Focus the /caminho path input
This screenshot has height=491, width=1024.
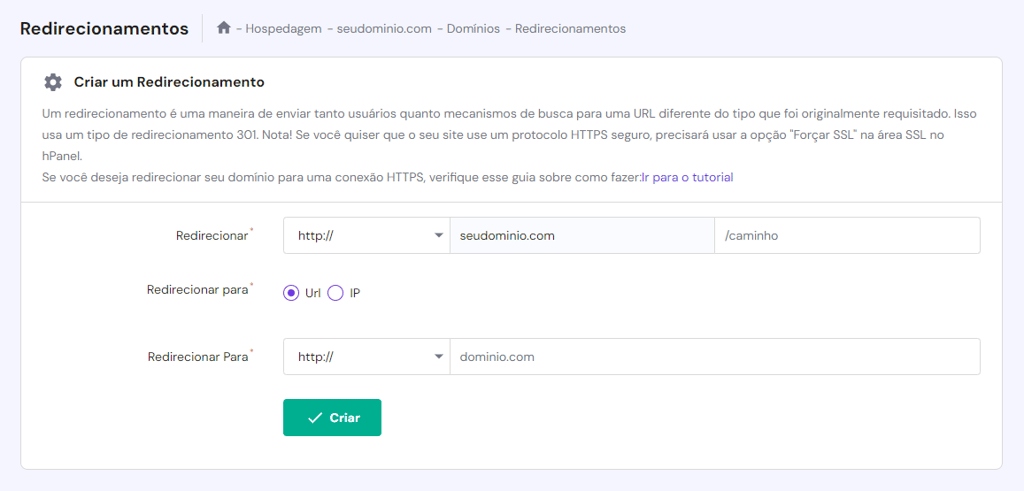click(x=848, y=235)
